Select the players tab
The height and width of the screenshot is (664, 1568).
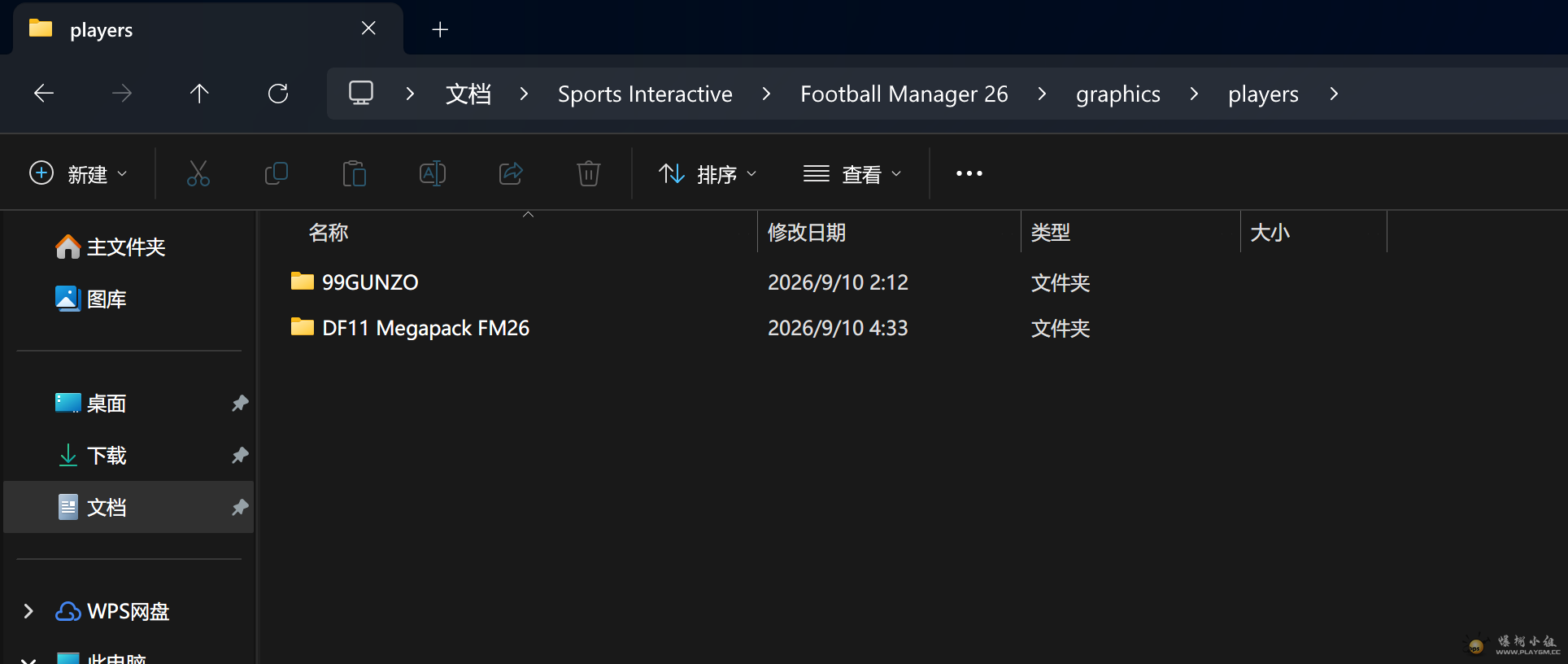[x=208, y=29]
